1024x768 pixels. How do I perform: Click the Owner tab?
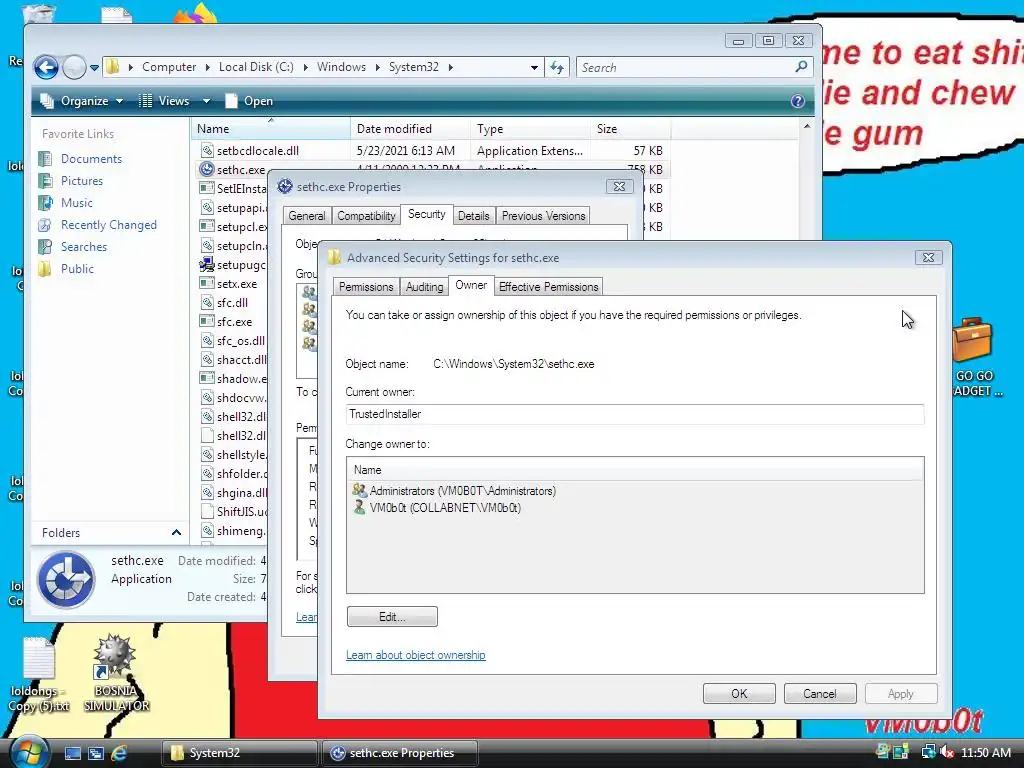pyautogui.click(x=471, y=285)
